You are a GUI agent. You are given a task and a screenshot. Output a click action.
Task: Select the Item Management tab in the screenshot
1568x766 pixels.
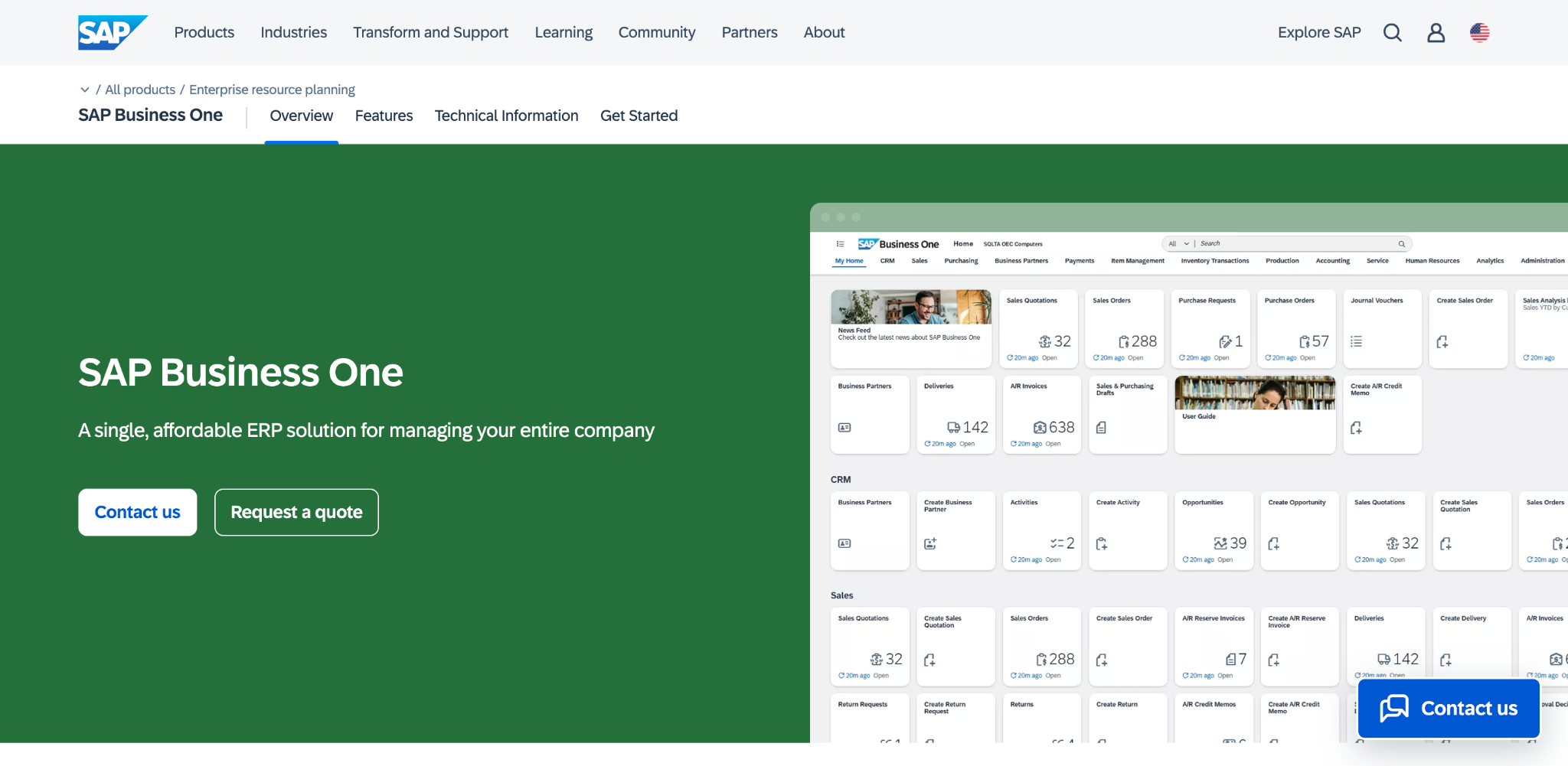pyautogui.click(x=1138, y=261)
